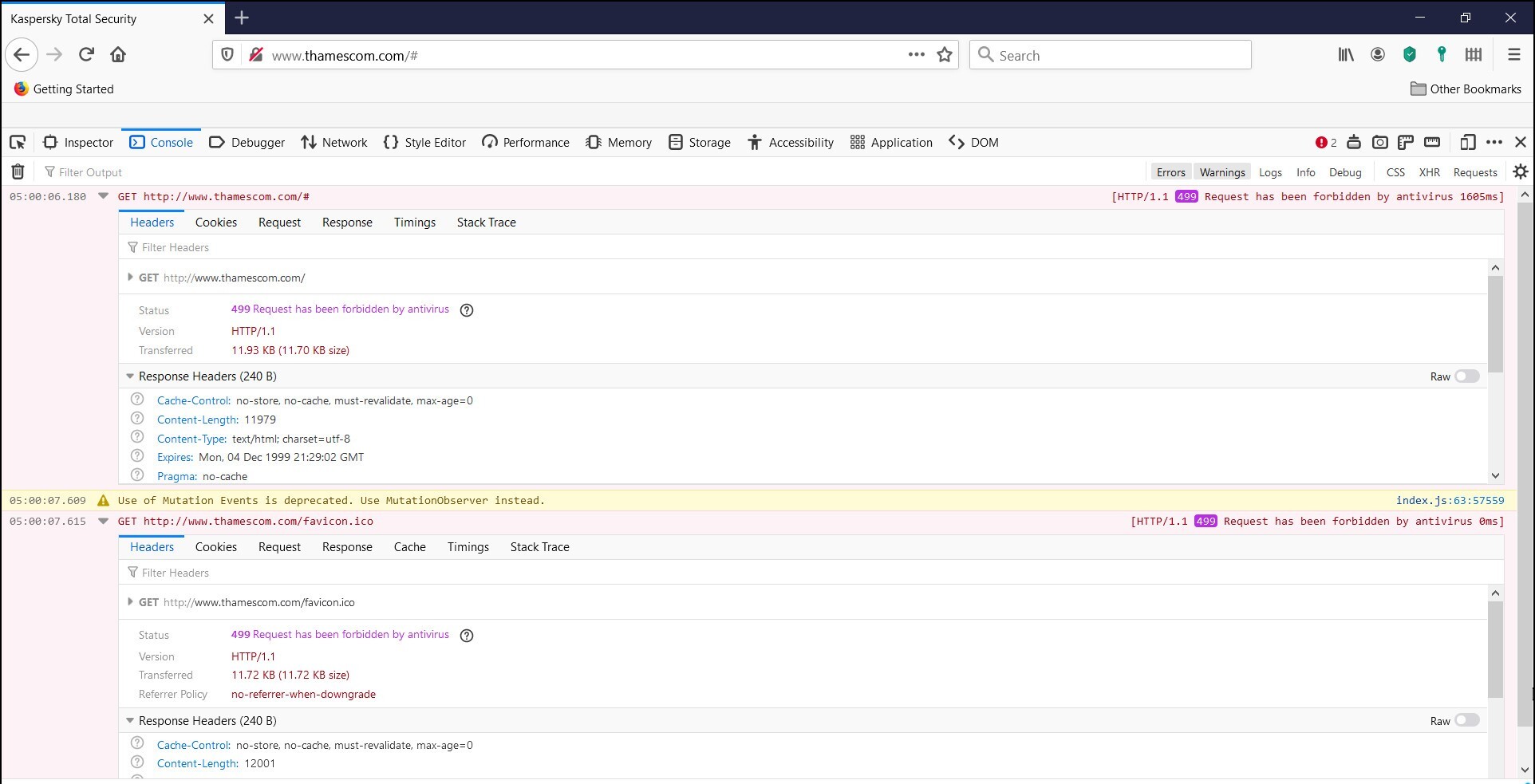This screenshot has width=1535, height=784.
Task: Open a new browser tab
Action: coord(242,18)
